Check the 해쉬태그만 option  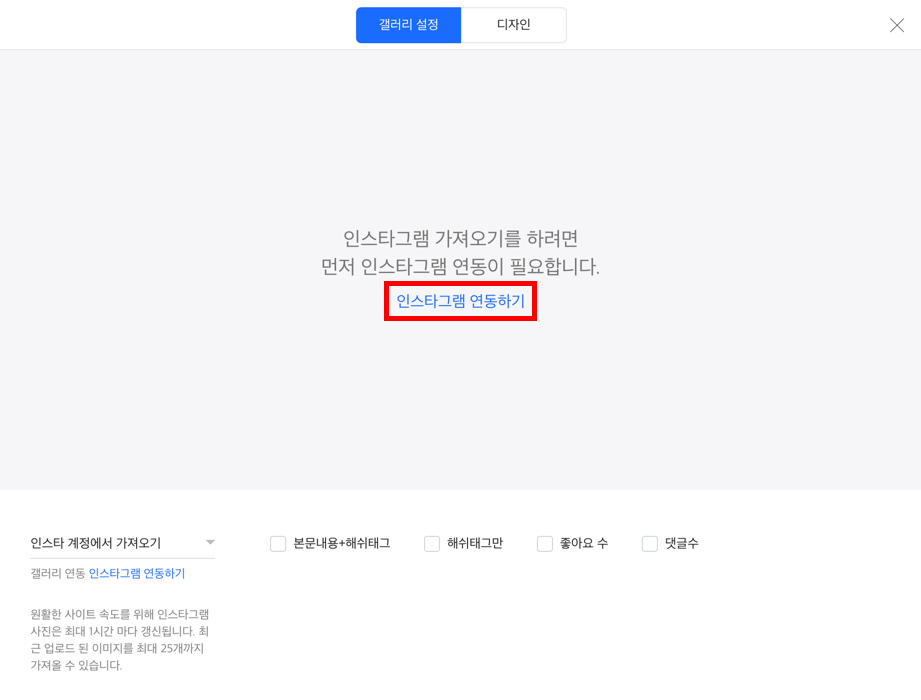click(432, 543)
